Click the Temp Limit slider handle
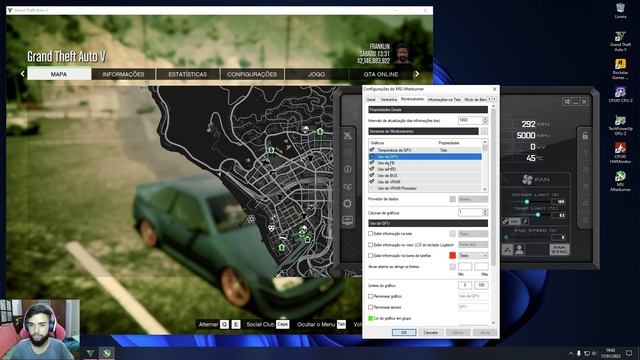 538,214
